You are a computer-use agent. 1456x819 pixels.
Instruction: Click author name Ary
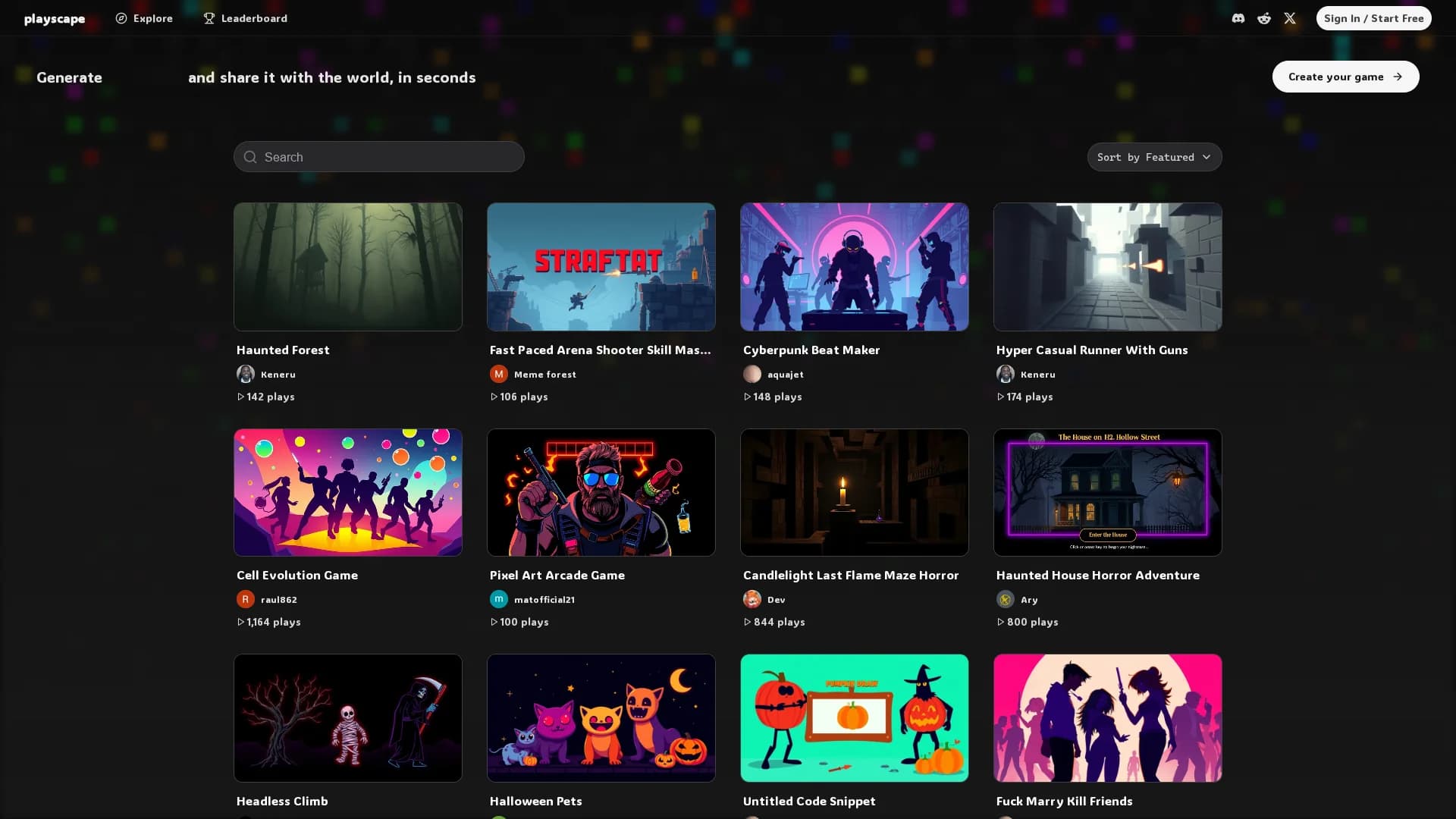[x=1029, y=600]
